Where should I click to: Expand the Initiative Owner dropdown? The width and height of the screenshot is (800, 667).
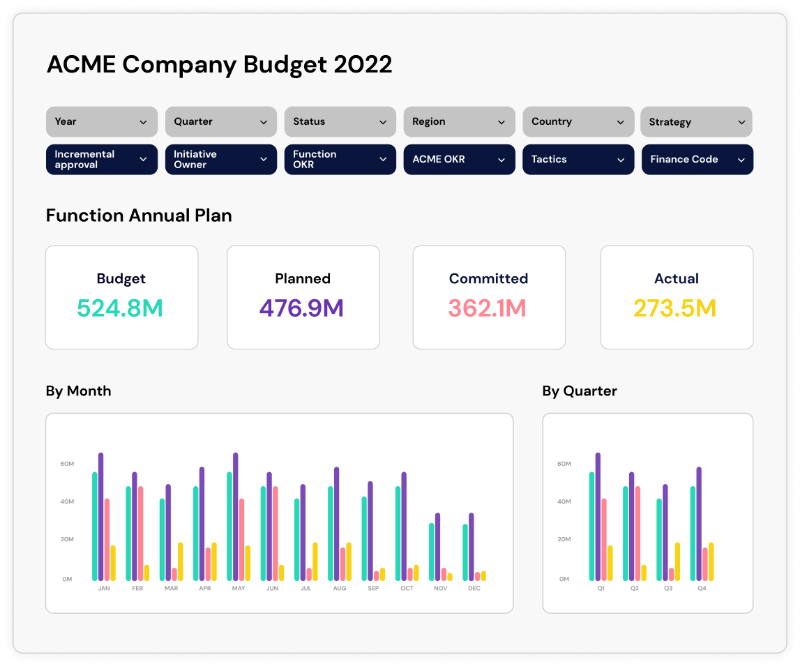(x=221, y=159)
